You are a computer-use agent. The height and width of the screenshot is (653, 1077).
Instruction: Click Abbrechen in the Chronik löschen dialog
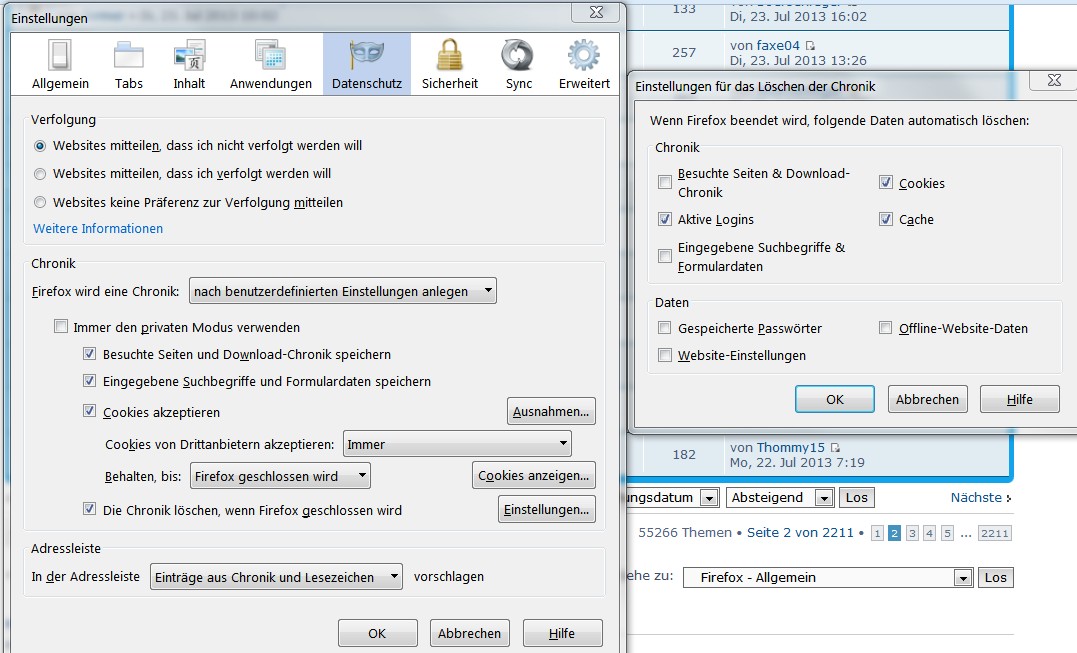[x=927, y=399]
